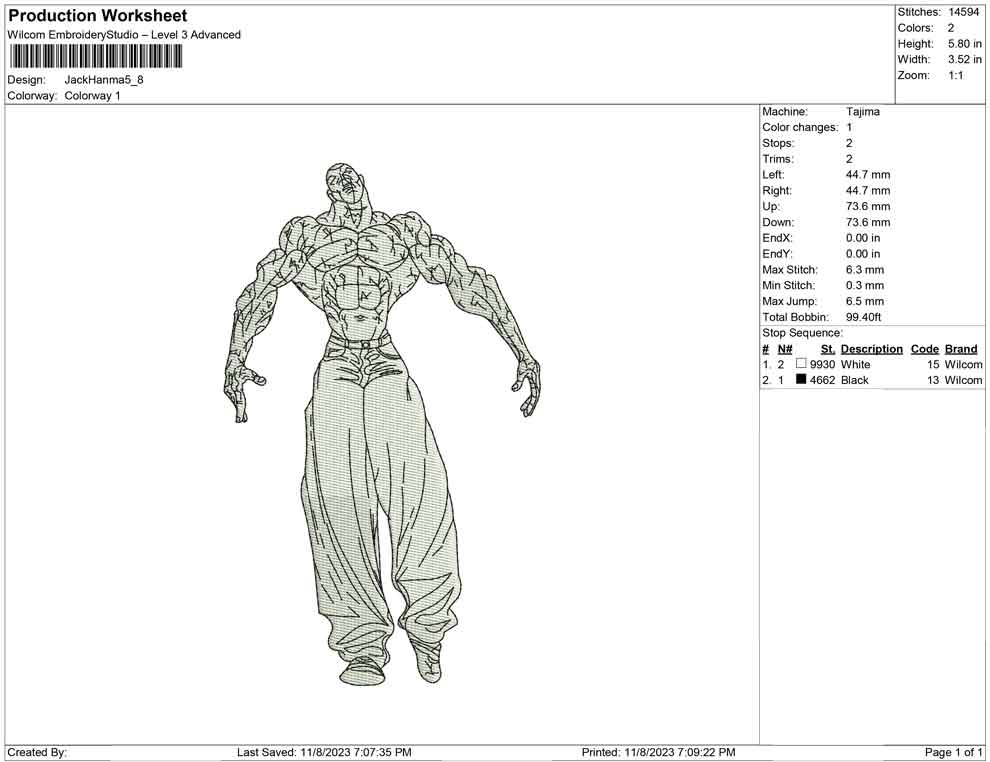This screenshot has height=762, width=990.
Task: Click the Left value 44.7 mm
Action: [x=868, y=175]
